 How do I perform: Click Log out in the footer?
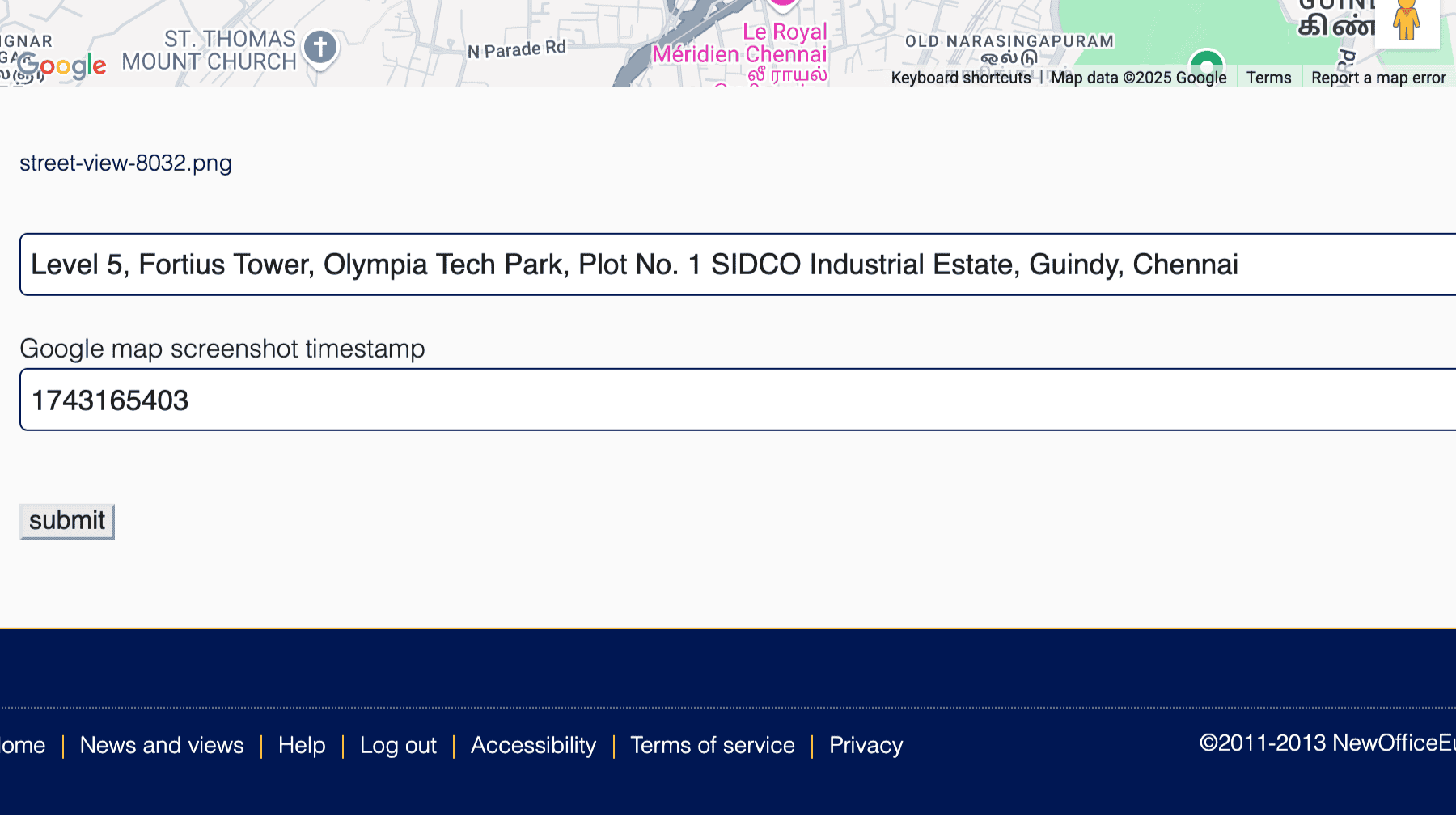[398, 745]
